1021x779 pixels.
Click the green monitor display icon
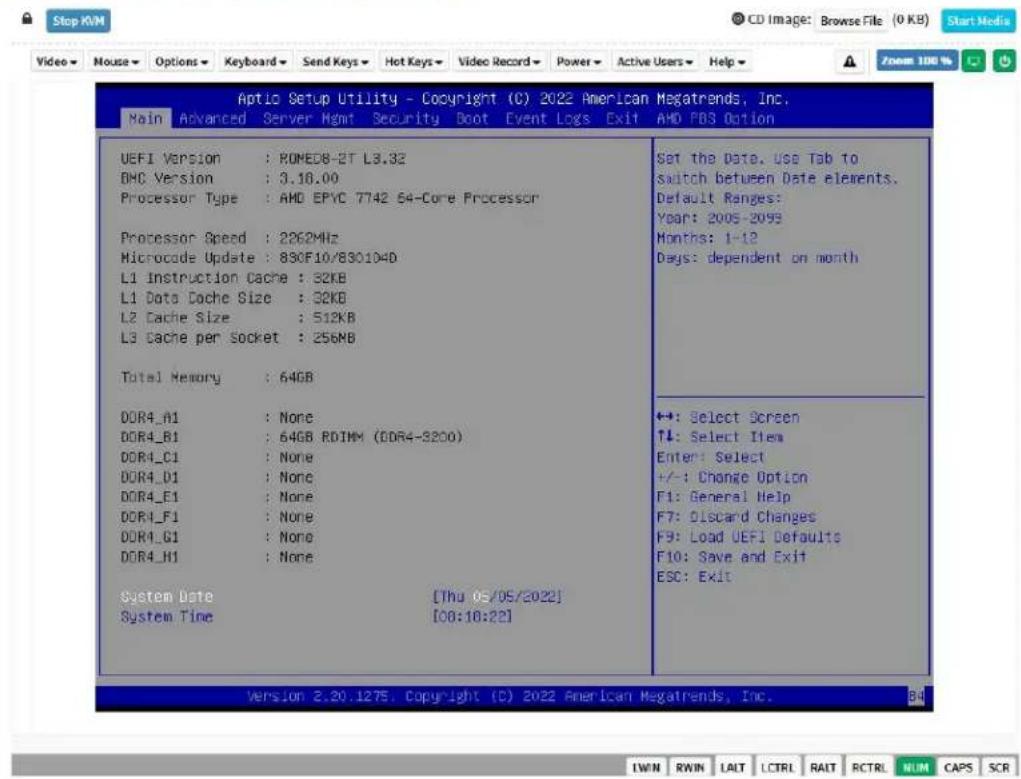click(x=973, y=61)
